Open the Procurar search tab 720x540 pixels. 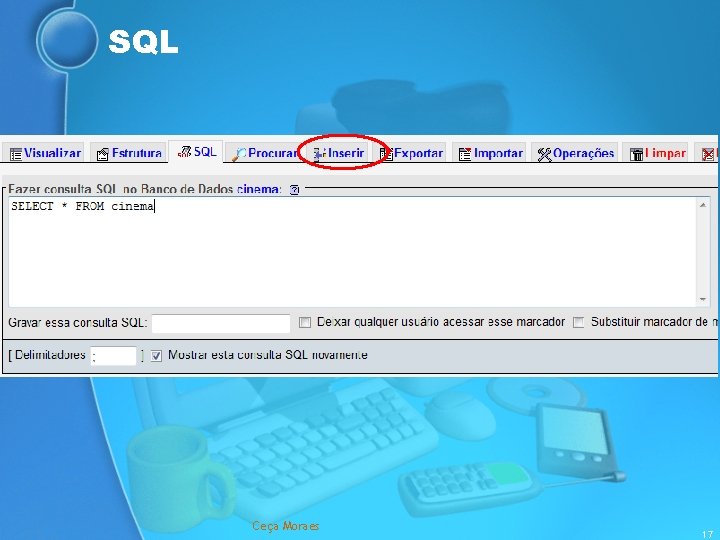click(264, 153)
